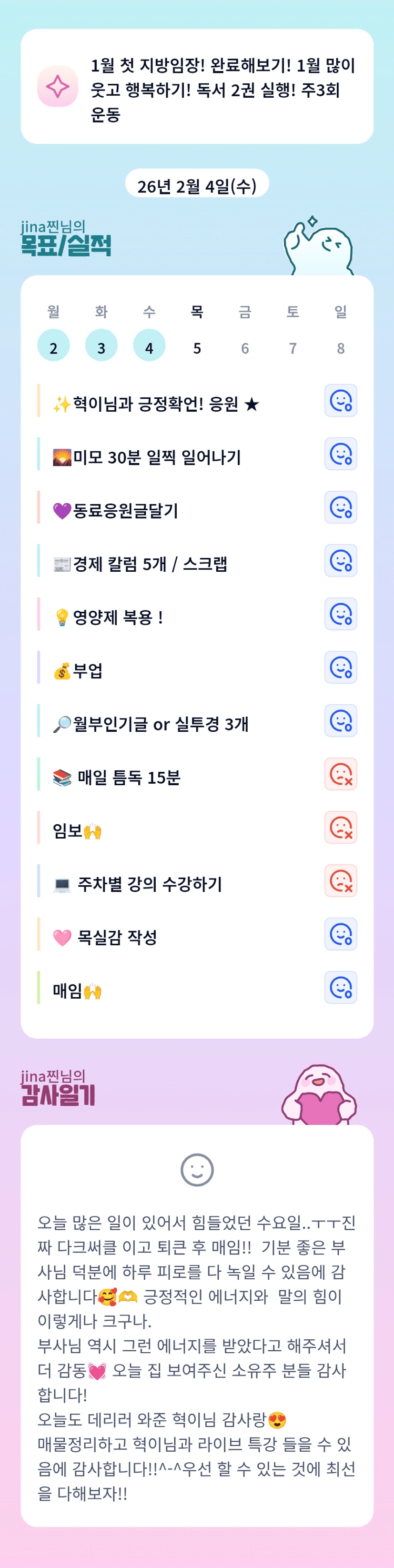Toggle status face for 주차별 강의 수강하기
This screenshot has width=394, height=1568.
[341, 881]
